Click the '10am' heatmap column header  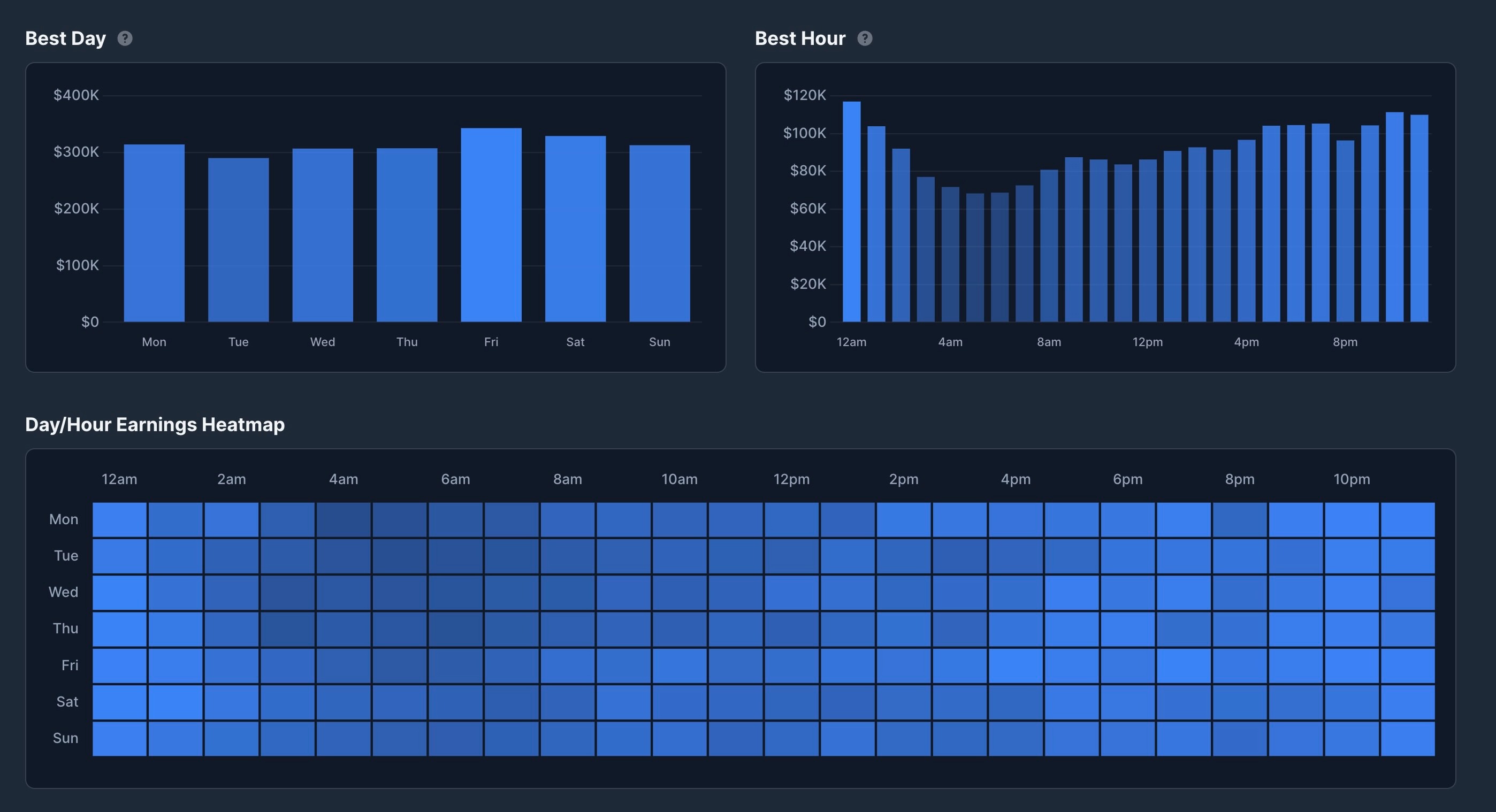tap(680, 479)
